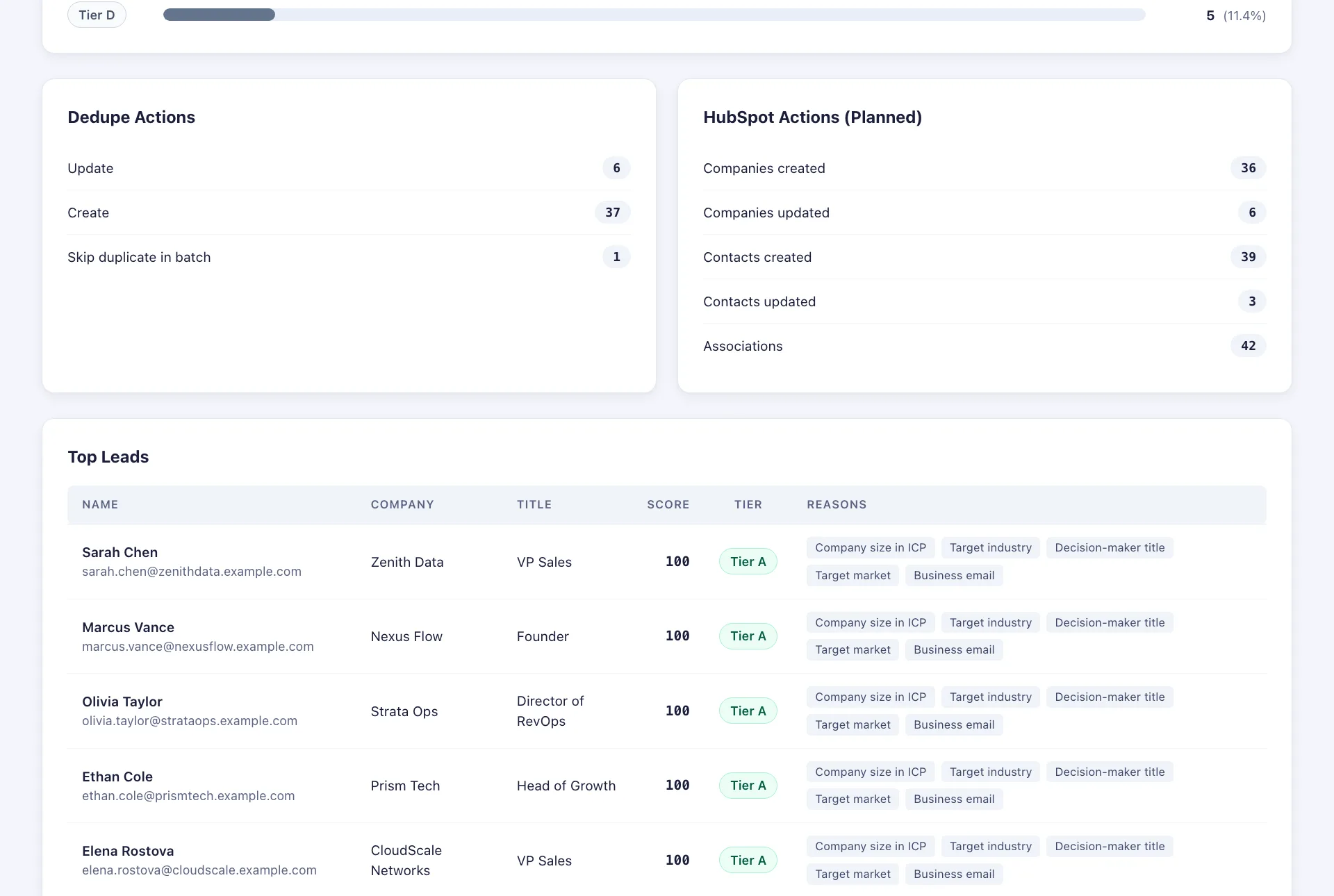This screenshot has height=896, width=1334.
Task: Click Elena Rostova's Tier A badge
Action: [748, 861]
